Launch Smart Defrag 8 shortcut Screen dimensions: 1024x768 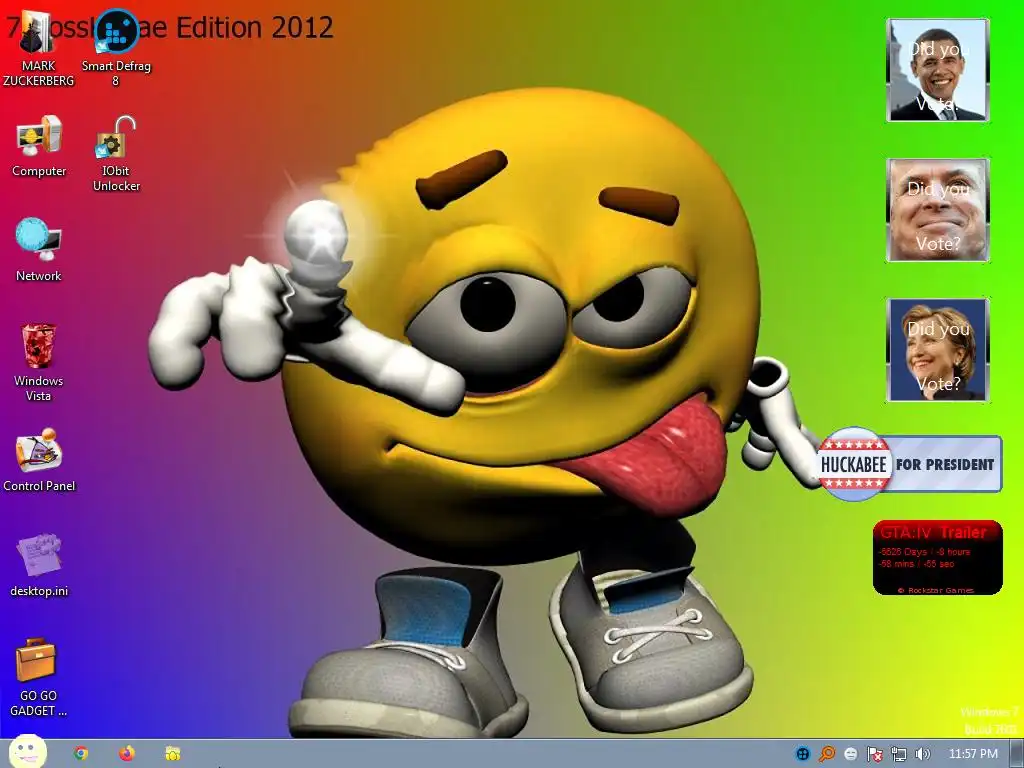coord(116,50)
